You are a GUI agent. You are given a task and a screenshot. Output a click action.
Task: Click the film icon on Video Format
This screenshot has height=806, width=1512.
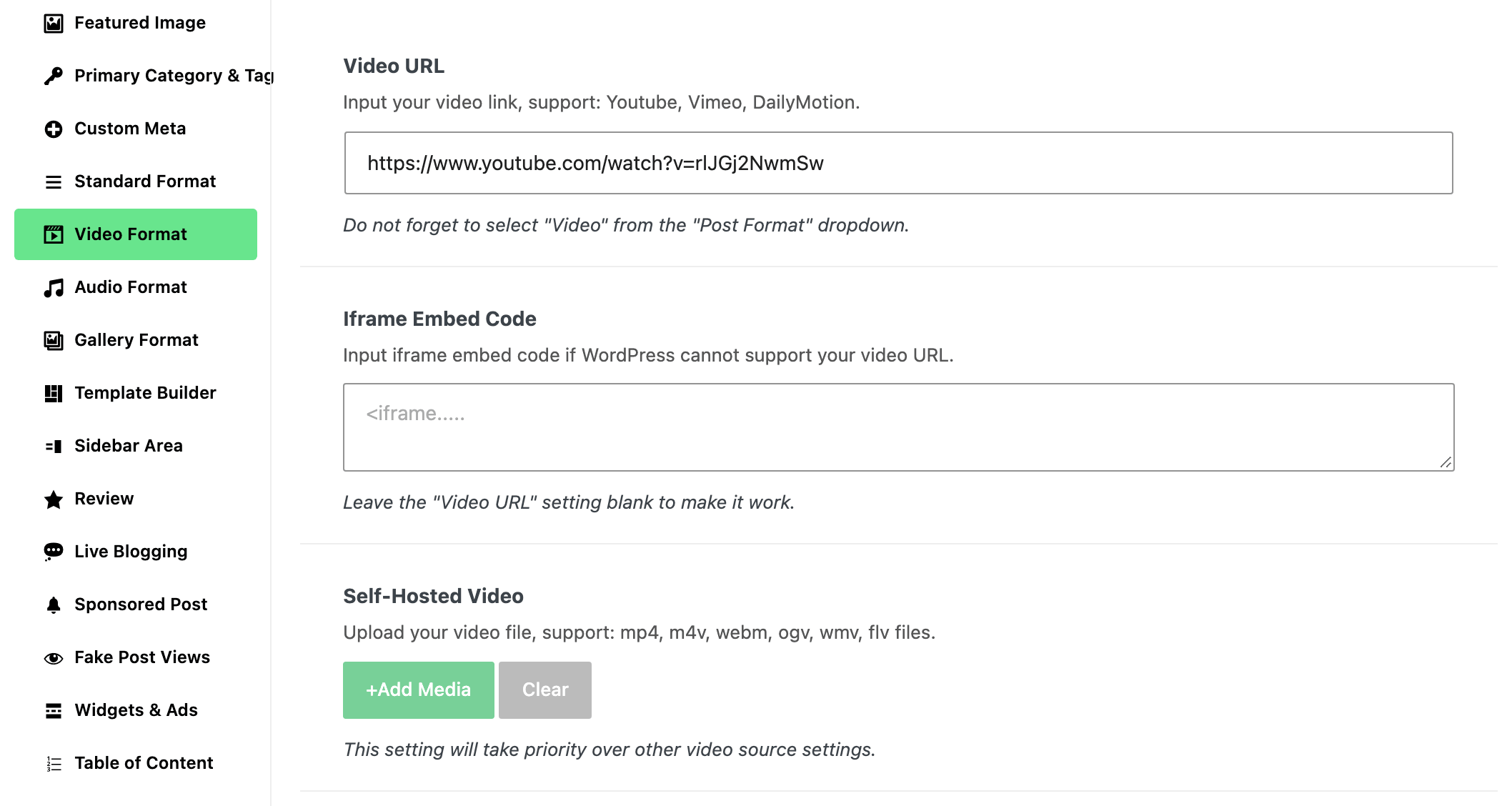[x=54, y=234]
